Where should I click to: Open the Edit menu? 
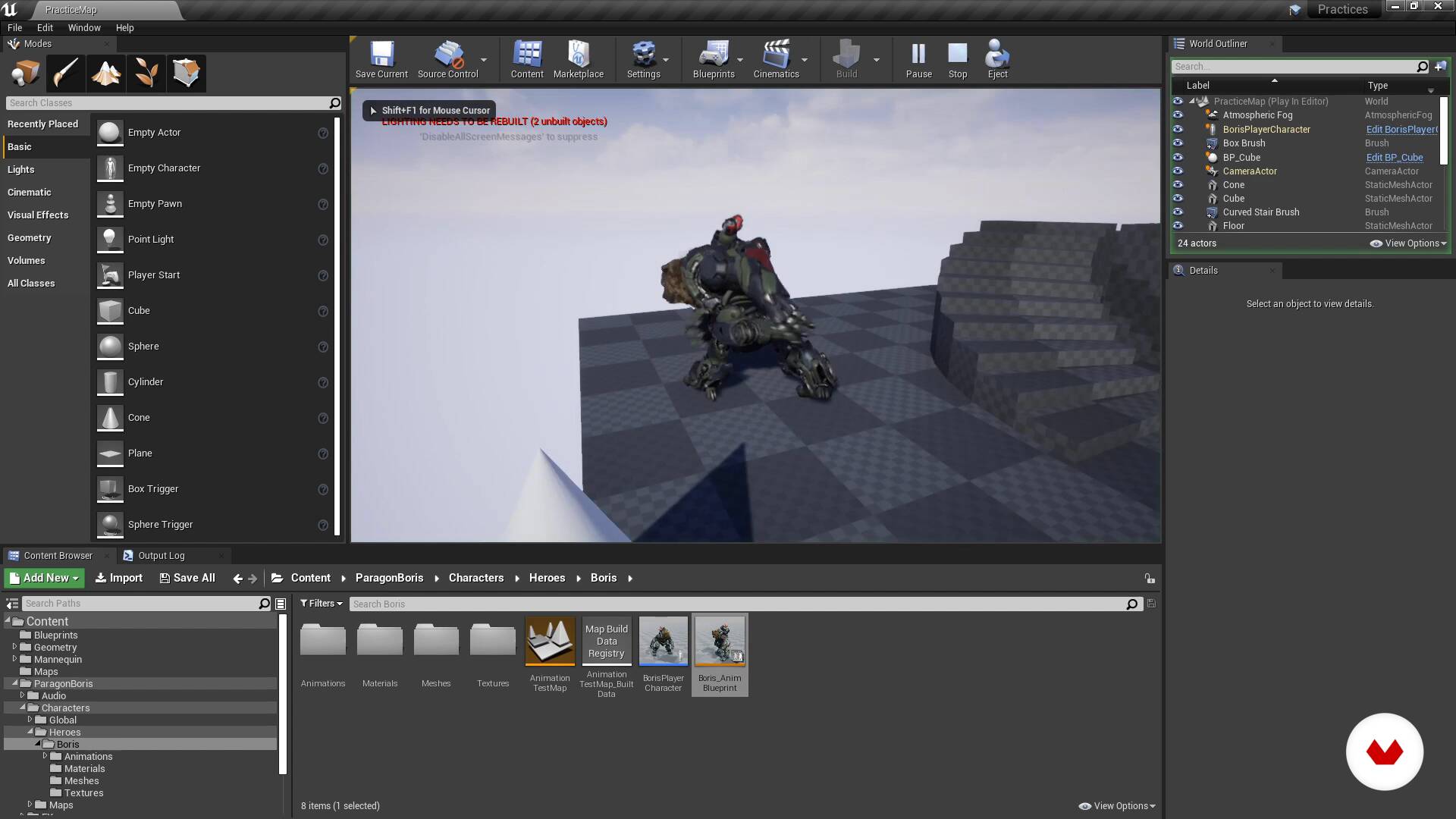click(x=45, y=27)
